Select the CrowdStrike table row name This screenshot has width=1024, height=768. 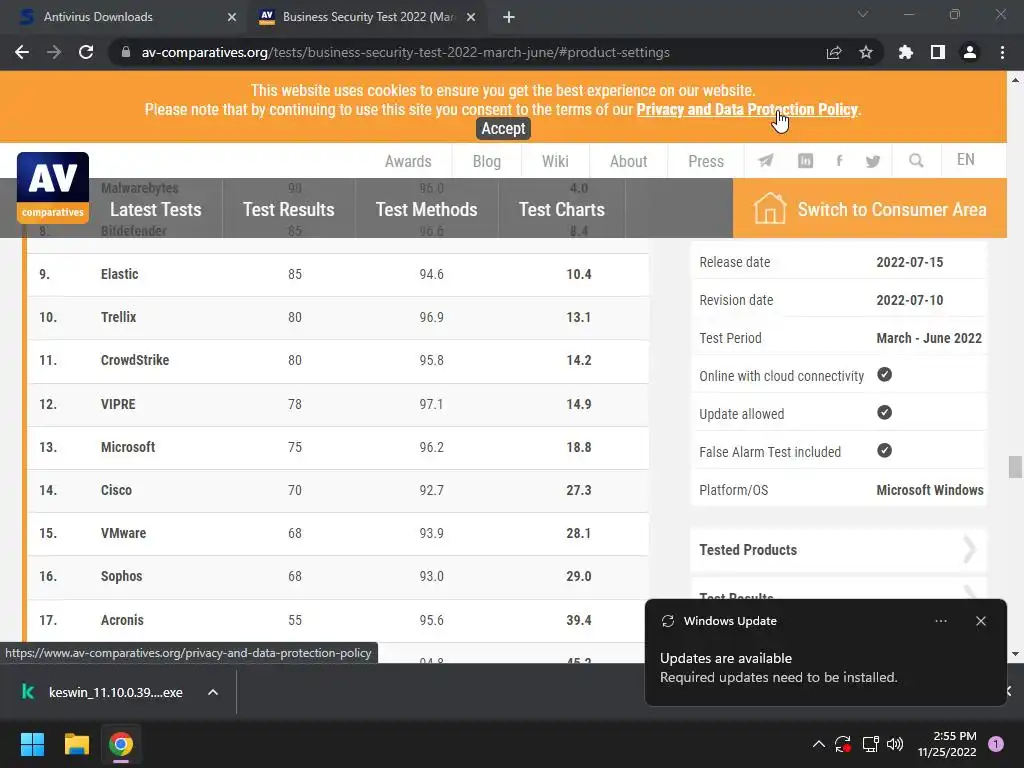tap(135, 360)
